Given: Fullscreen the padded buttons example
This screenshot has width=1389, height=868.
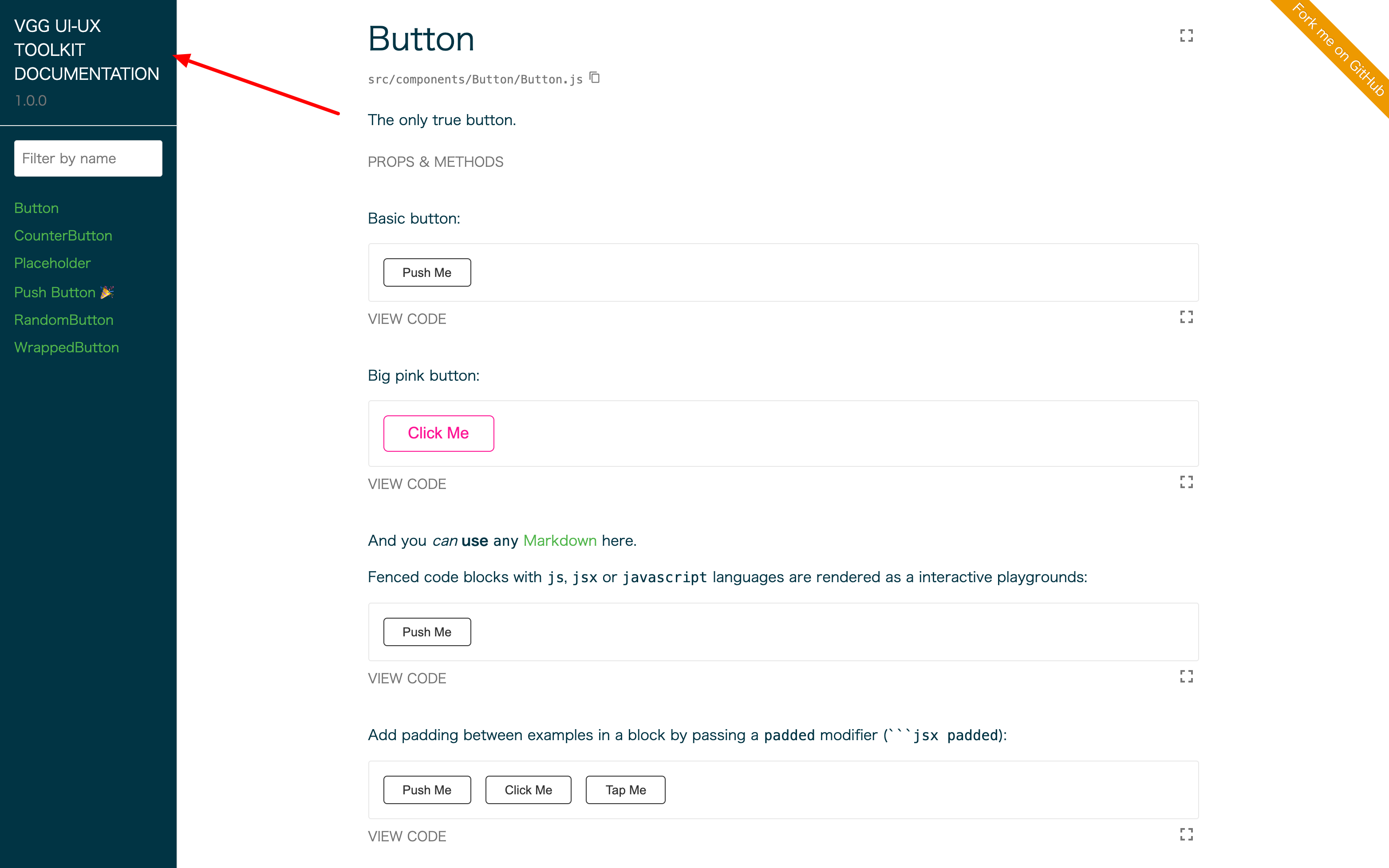Looking at the screenshot, I should [1186, 835].
